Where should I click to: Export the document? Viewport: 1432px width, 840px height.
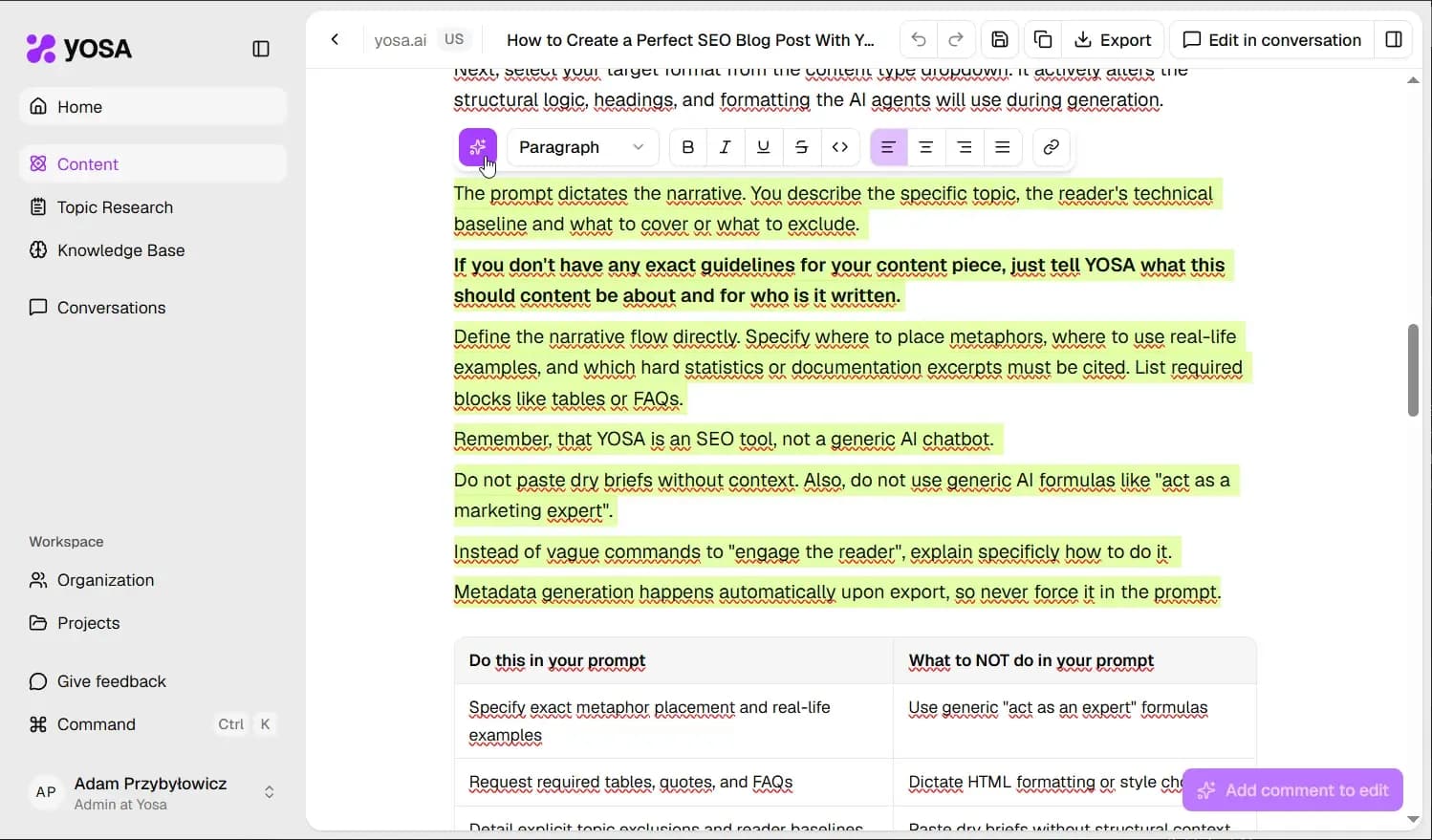1114,39
